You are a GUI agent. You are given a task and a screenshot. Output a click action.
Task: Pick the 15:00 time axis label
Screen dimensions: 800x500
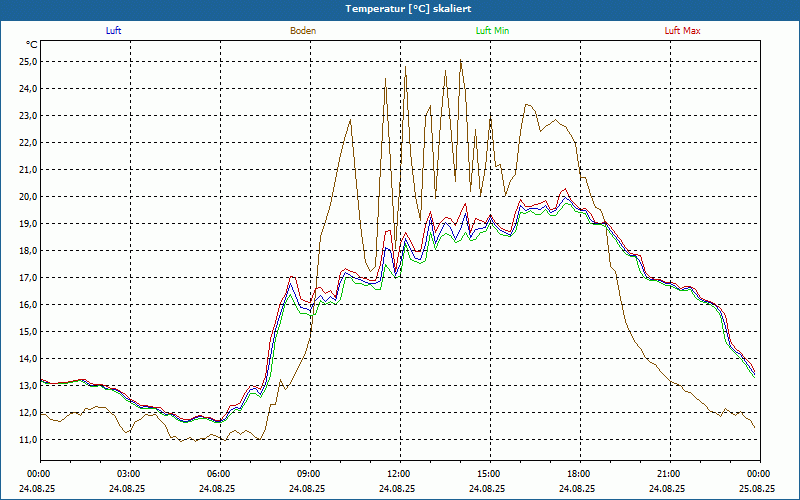click(x=489, y=473)
